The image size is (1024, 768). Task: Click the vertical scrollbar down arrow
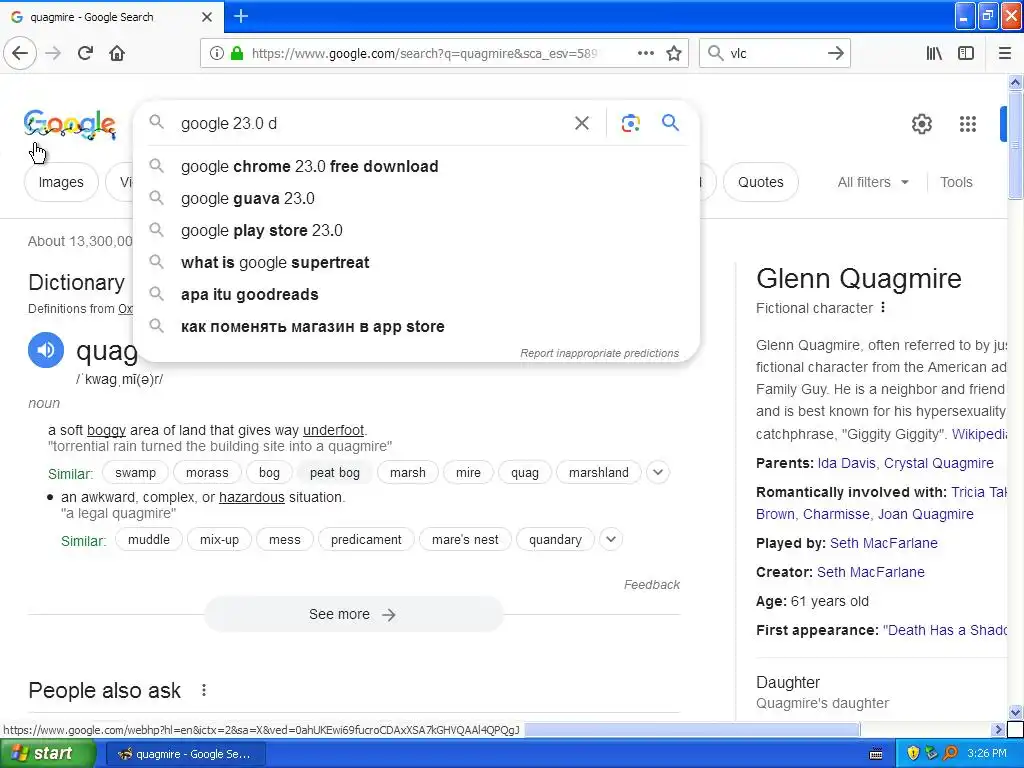1016,712
